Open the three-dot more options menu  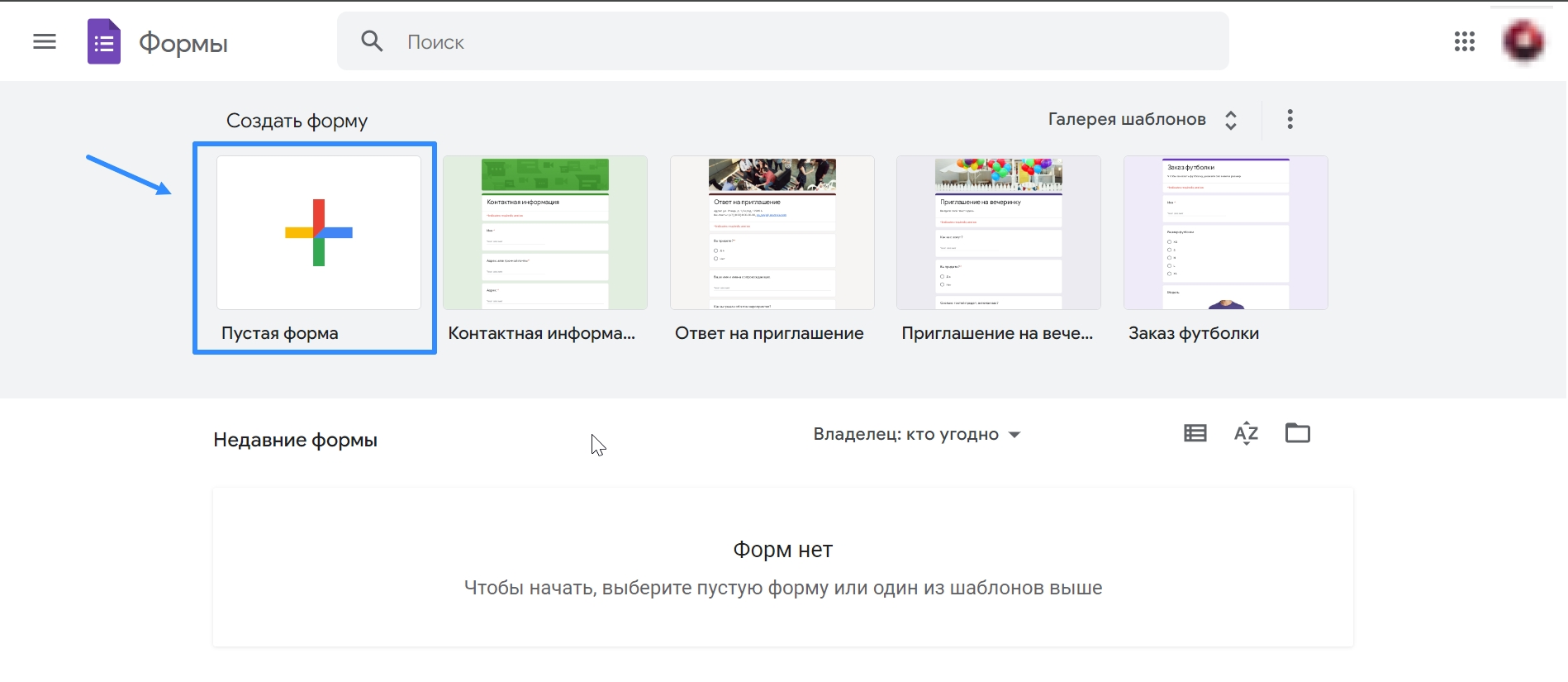[1290, 119]
